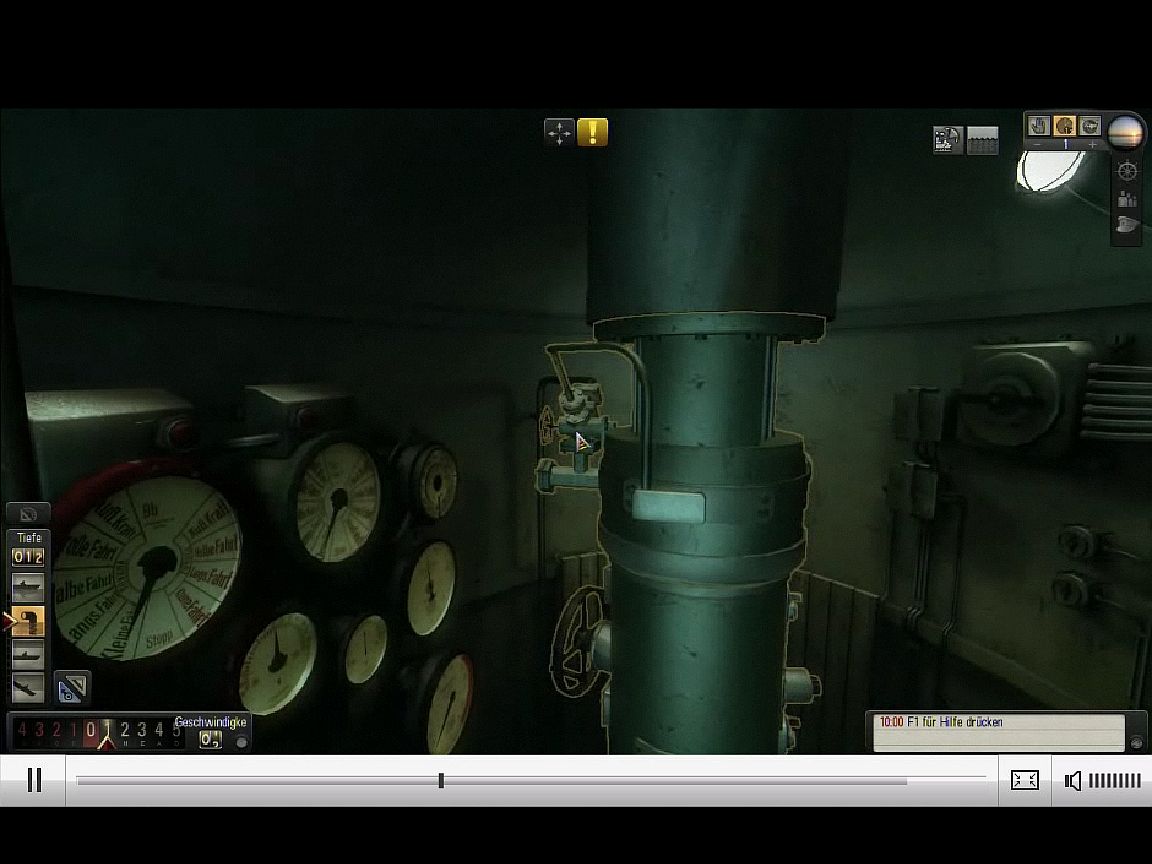The height and width of the screenshot is (864, 1152).
Task: Adjust the volume level bars
Action: 1115,780
